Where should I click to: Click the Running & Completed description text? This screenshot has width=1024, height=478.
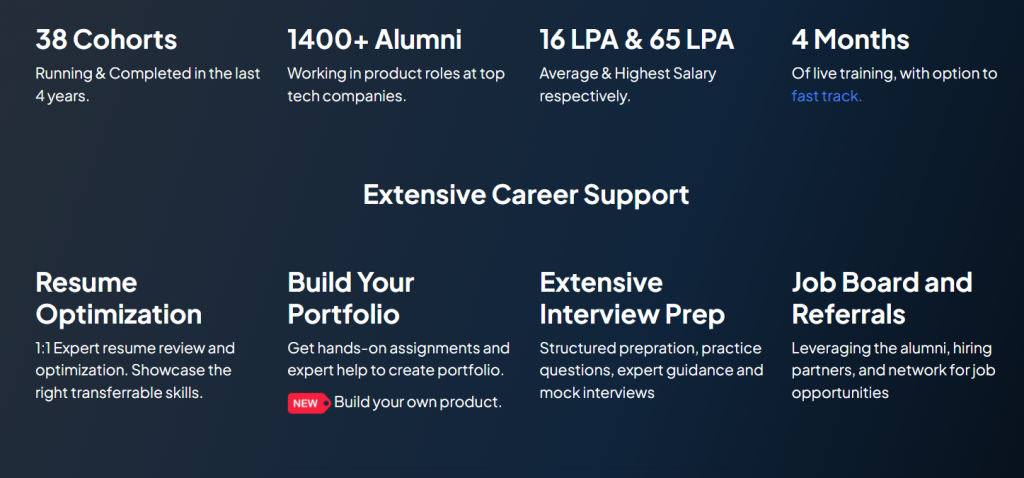click(x=148, y=85)
